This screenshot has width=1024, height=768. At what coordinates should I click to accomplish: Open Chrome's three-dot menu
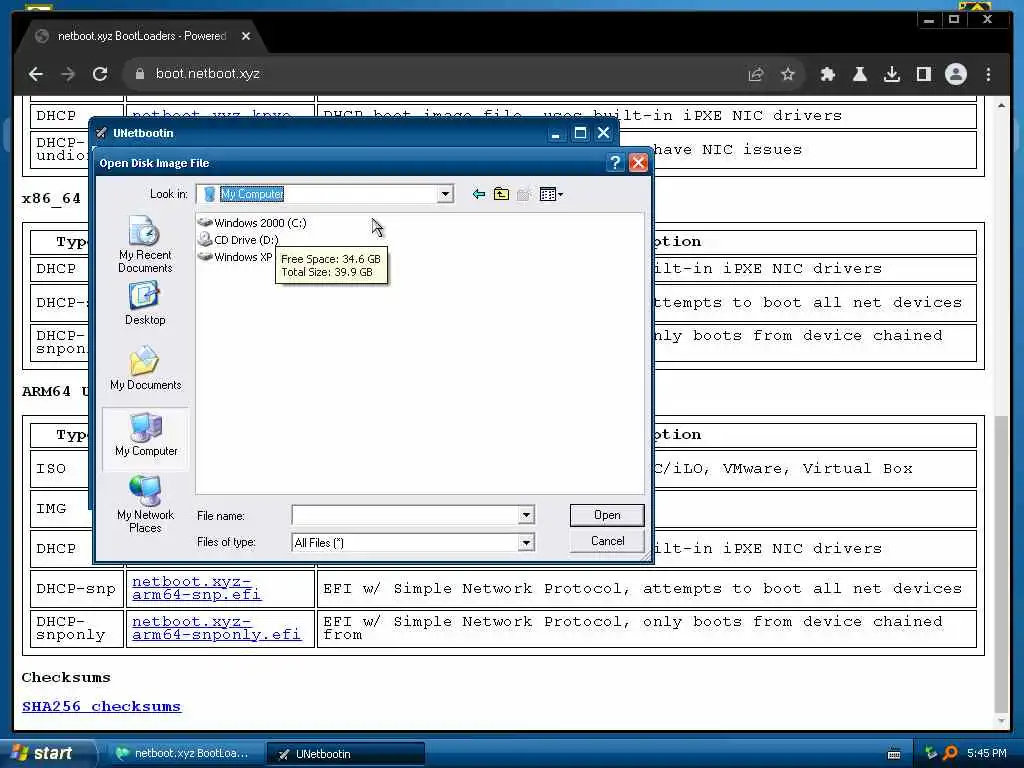click(988, 74)
